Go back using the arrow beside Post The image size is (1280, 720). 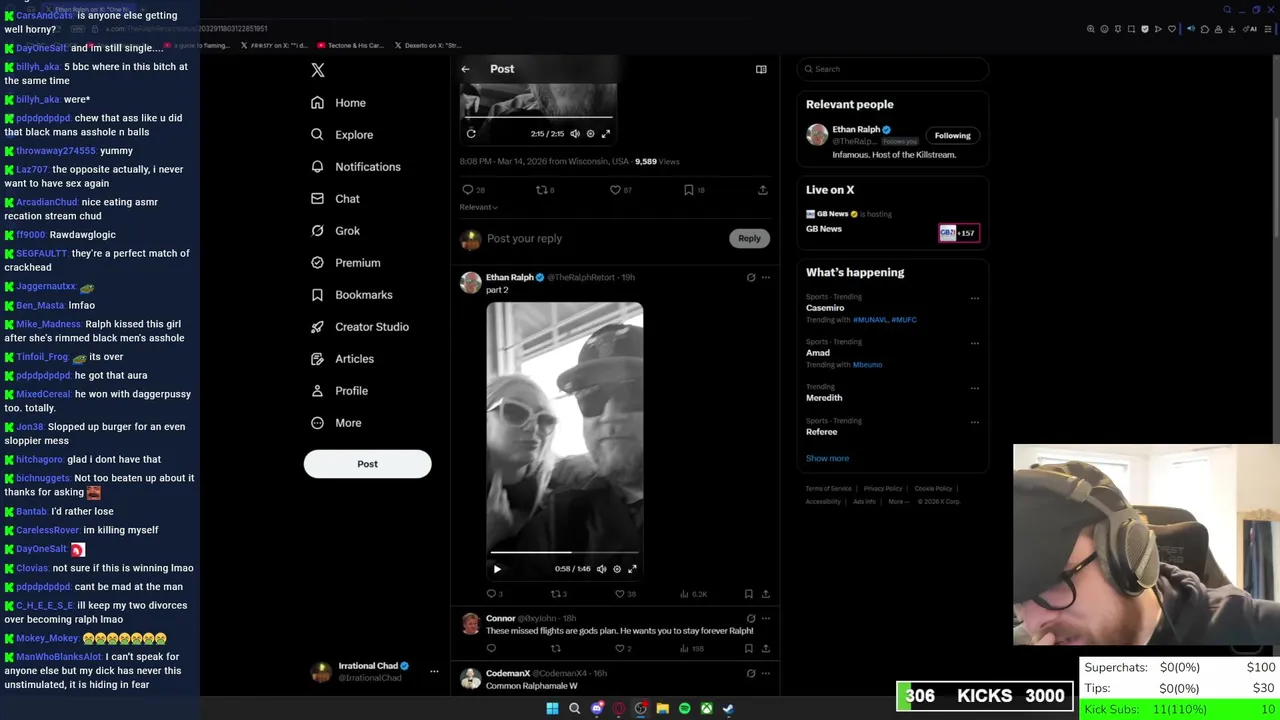[x=465, y=69]
